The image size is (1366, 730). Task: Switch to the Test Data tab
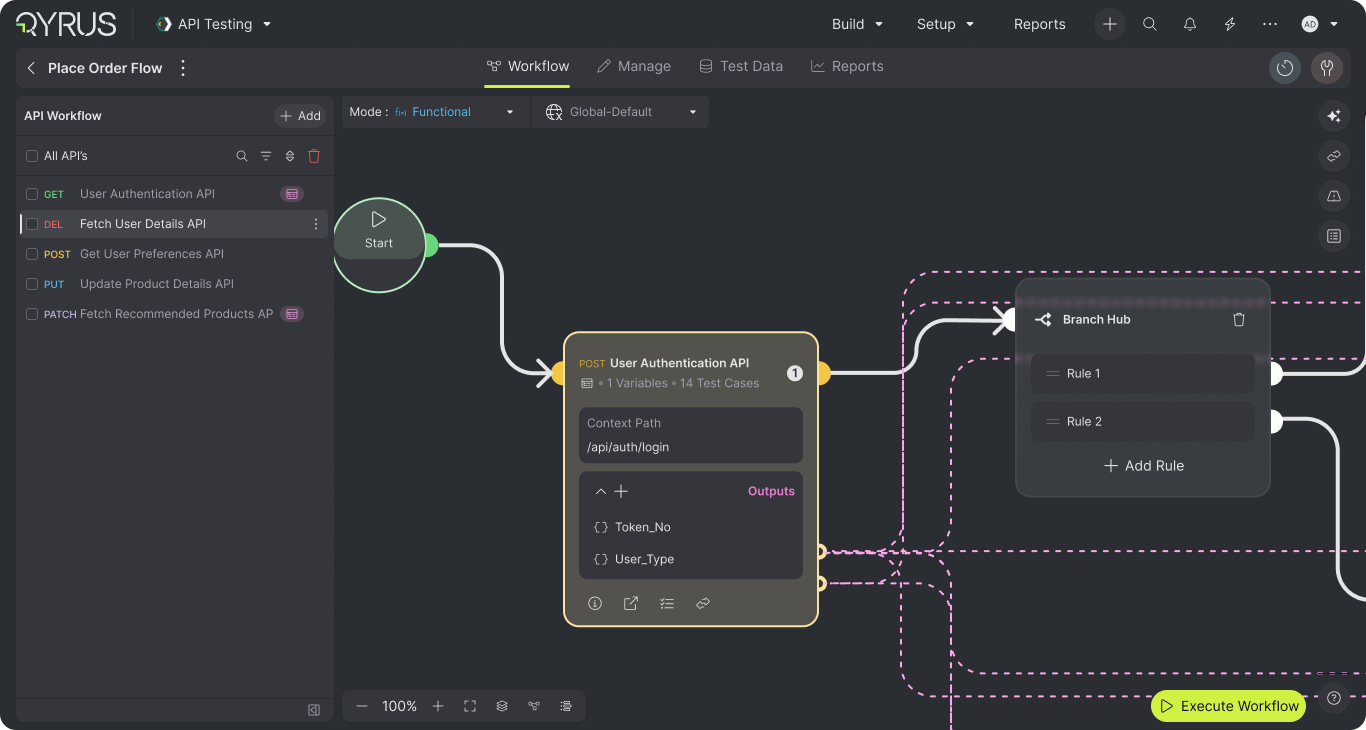coord(741,66)
